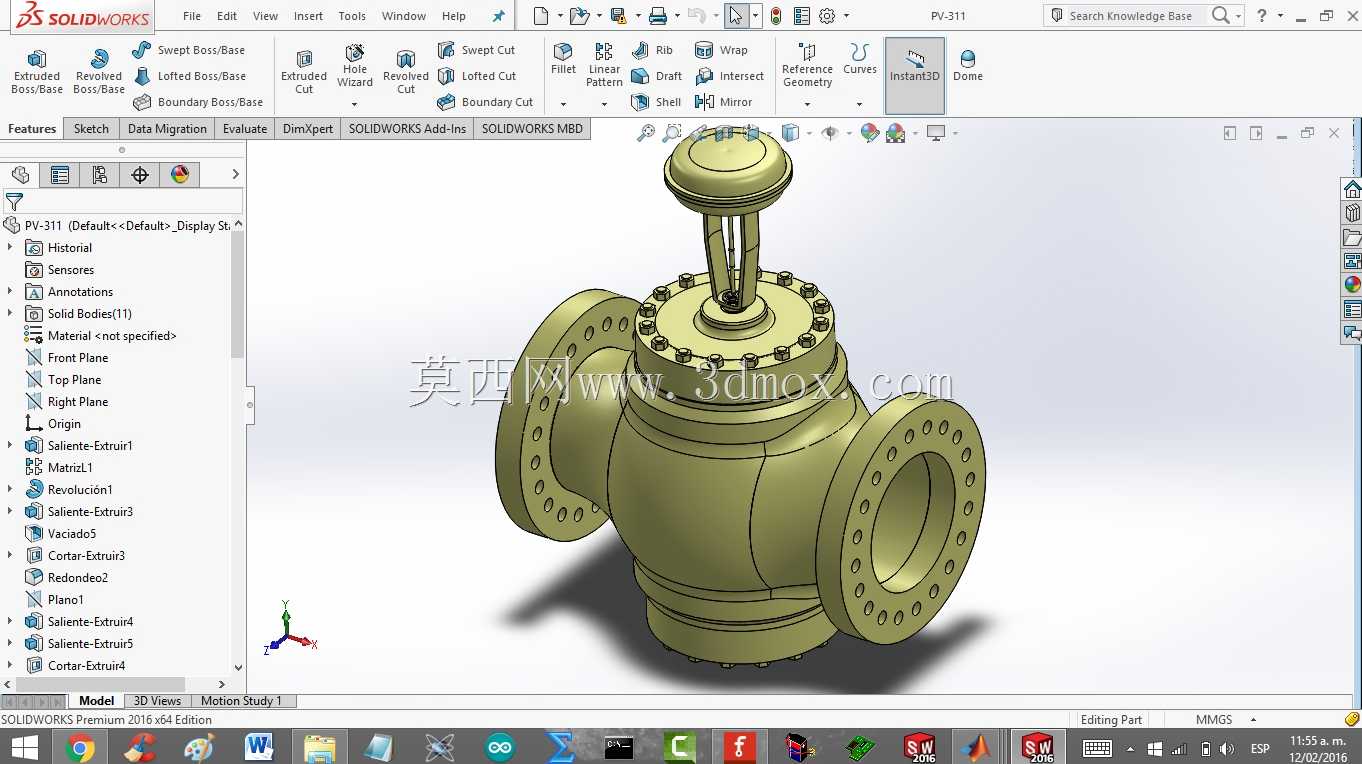1362x764 pixels.
Task: Select the Shell tool
Action: pos(656,102)
